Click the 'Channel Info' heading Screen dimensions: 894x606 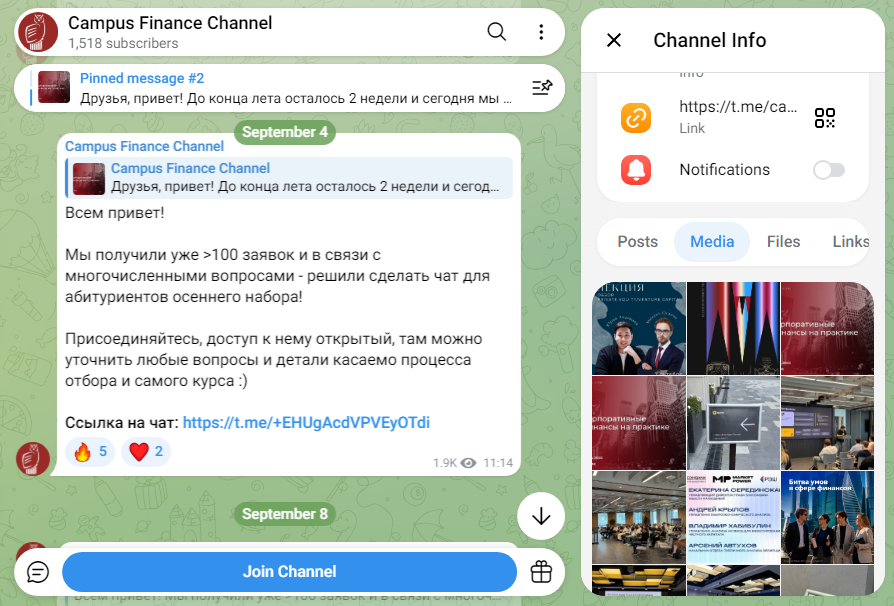(x=710, y=40)
